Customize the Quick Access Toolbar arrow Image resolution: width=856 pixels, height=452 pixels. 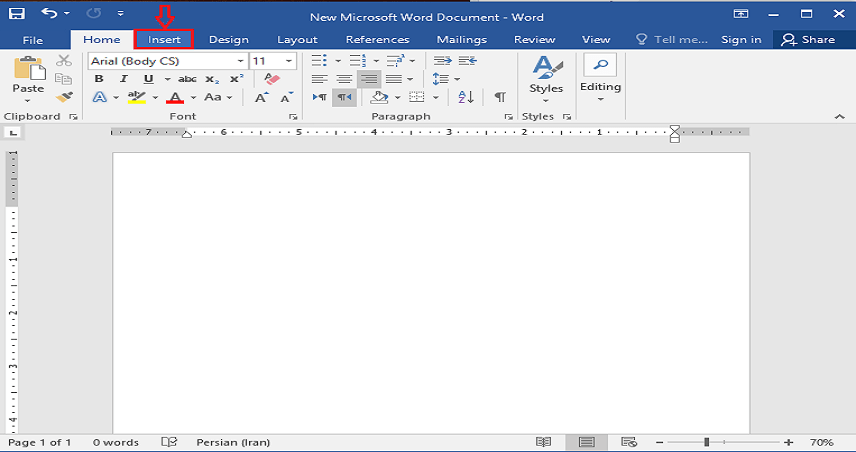tap(120, 14)
